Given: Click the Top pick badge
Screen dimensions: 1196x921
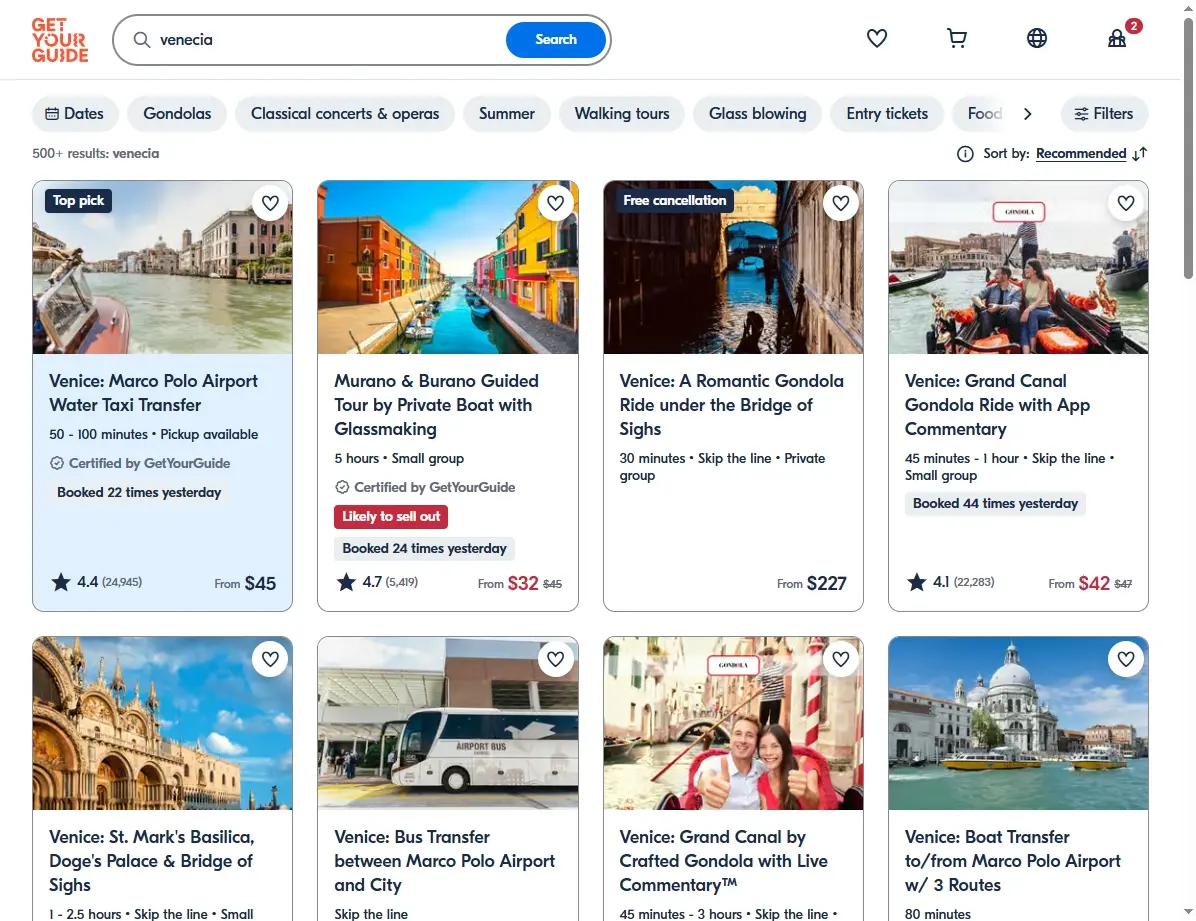Looking at the screenshot, I should (x=79, y=201).
